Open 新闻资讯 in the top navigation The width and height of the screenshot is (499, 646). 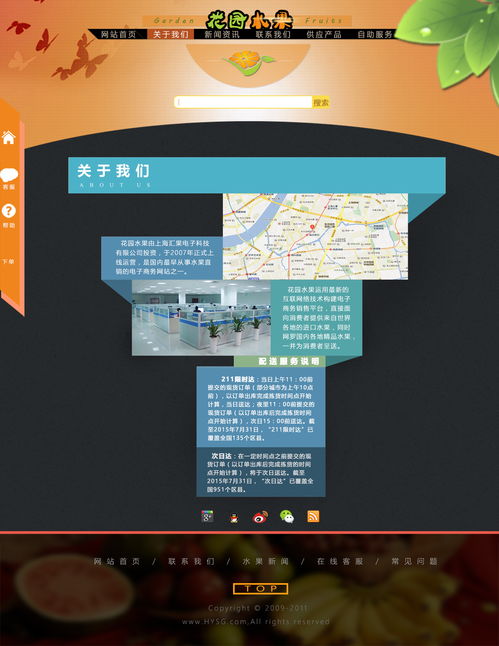click(x=222, y=34)
